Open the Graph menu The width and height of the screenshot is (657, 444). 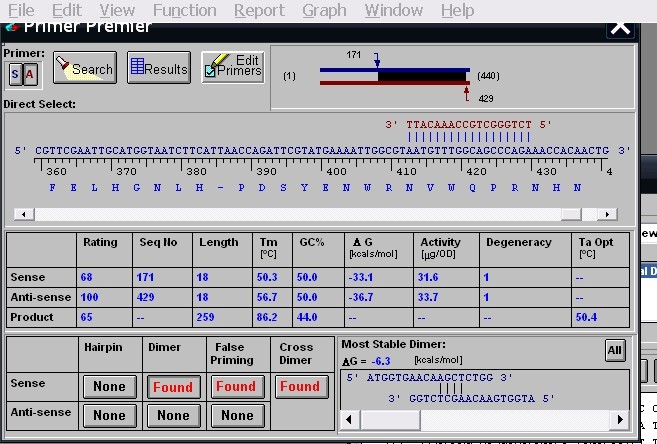[324, 10]
